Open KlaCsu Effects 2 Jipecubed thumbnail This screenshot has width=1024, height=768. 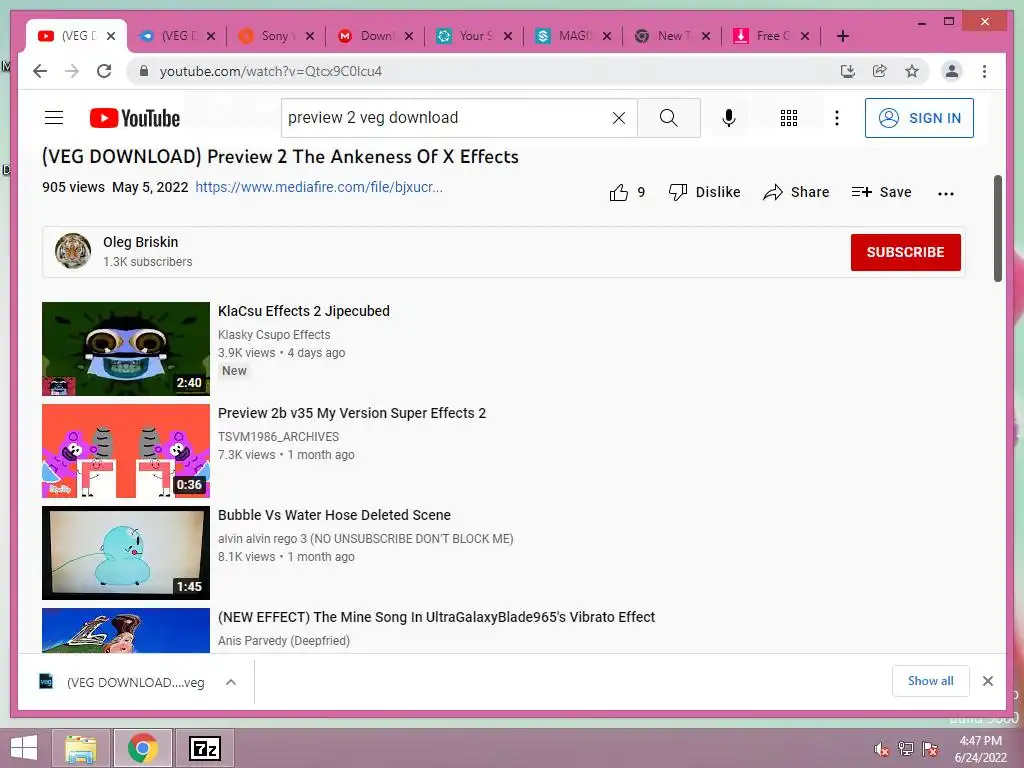pos(126,349)
